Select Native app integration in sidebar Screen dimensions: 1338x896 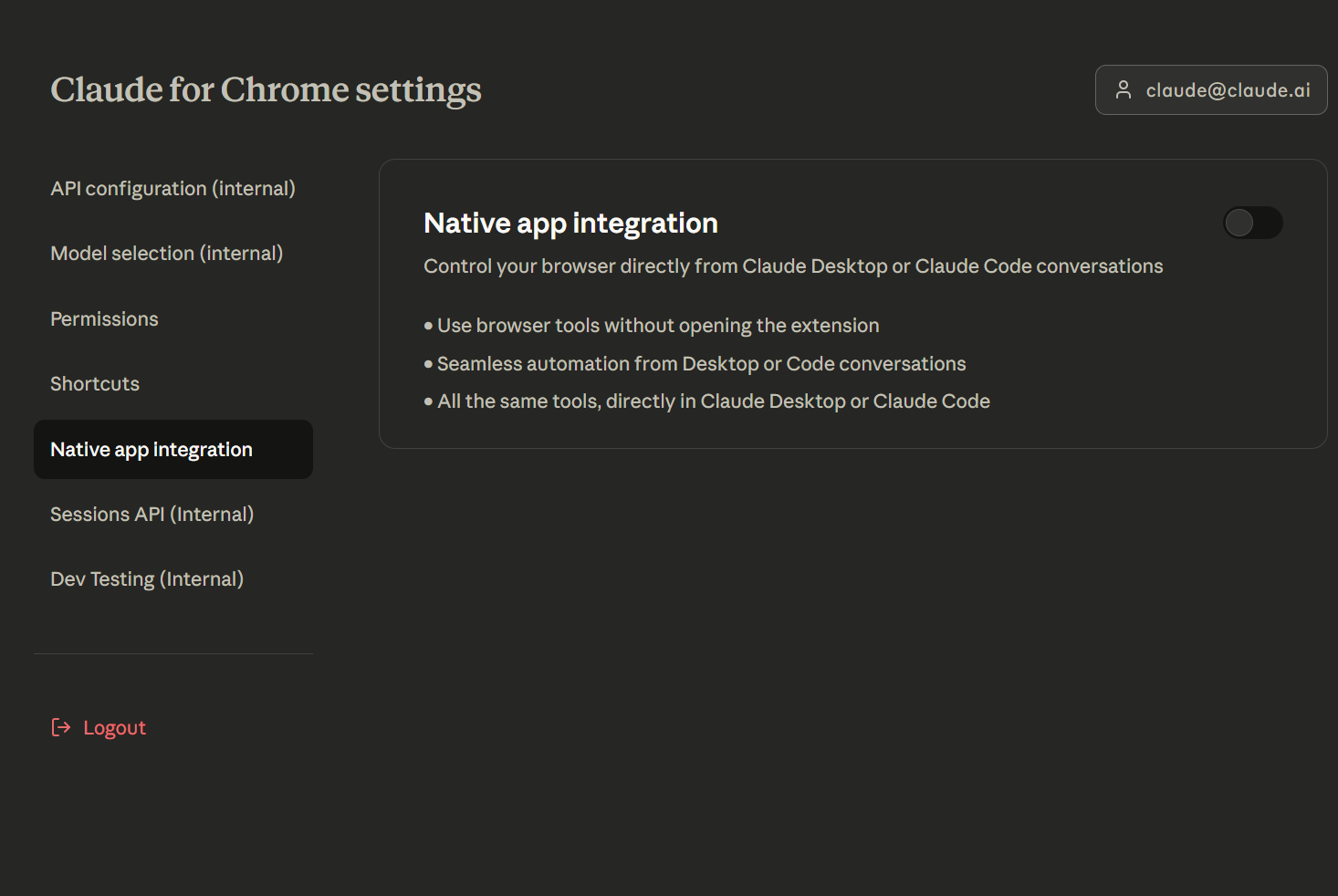pos(152,450)
